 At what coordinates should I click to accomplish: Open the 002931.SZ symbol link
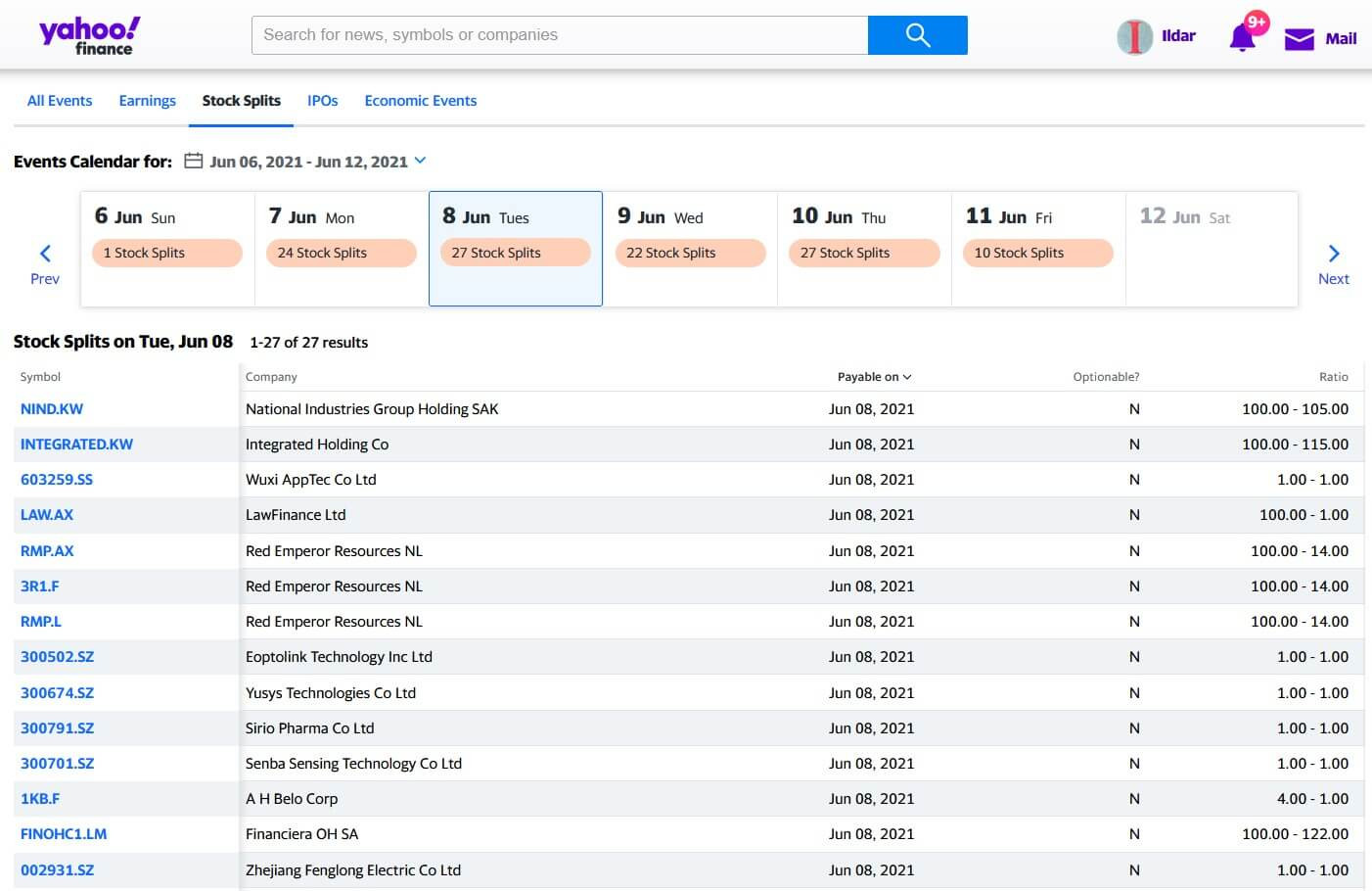[x=58, y=870]
